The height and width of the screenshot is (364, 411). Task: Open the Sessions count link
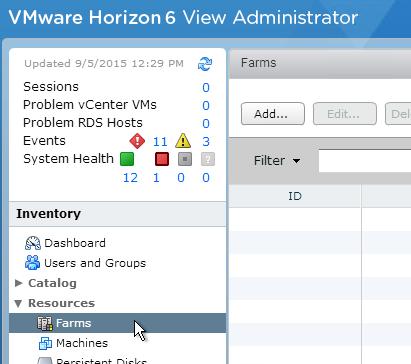pos(206,87)
